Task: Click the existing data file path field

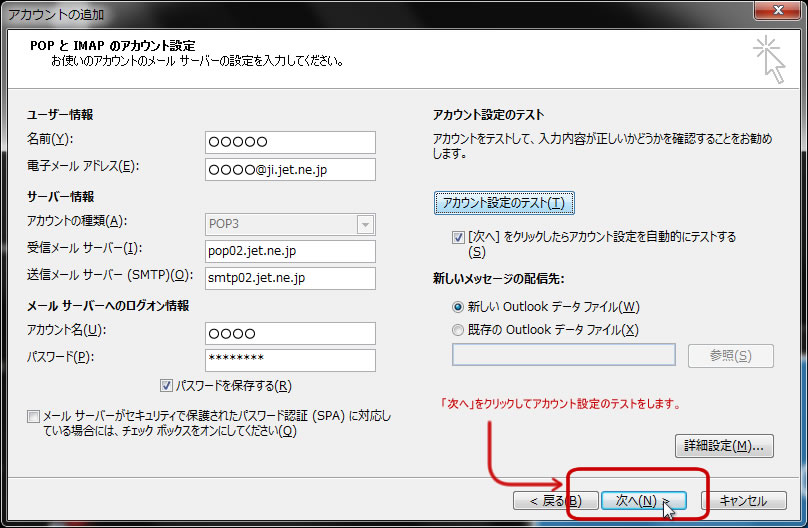Action: 563,355
